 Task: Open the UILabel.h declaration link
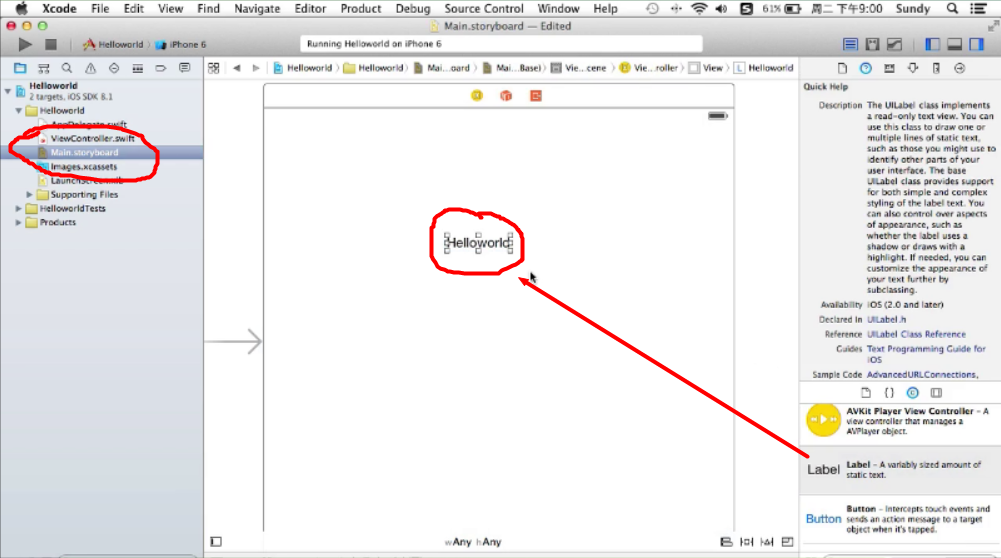point(886,319)
